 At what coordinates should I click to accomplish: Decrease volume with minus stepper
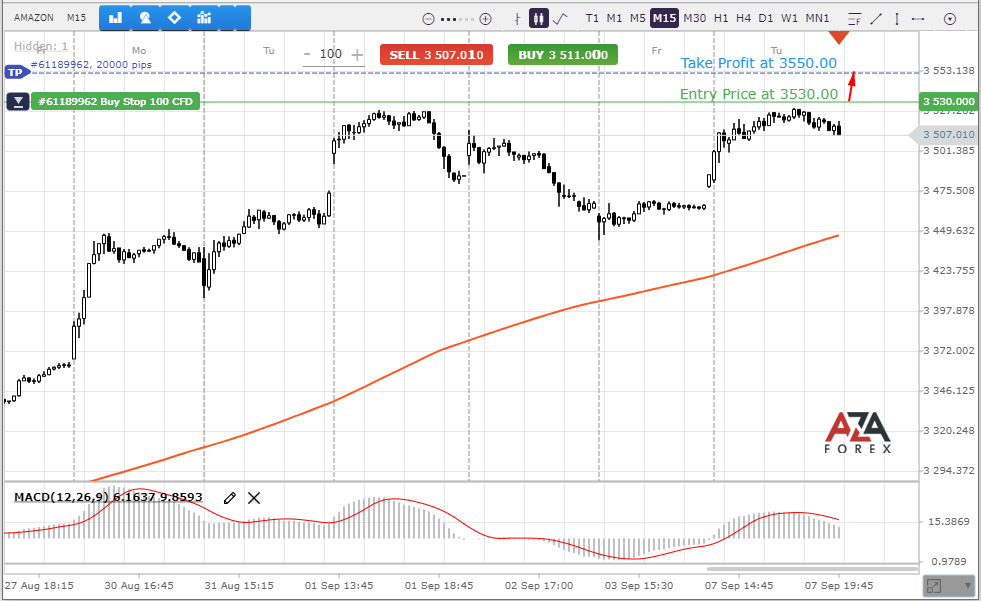click(307, 54)
